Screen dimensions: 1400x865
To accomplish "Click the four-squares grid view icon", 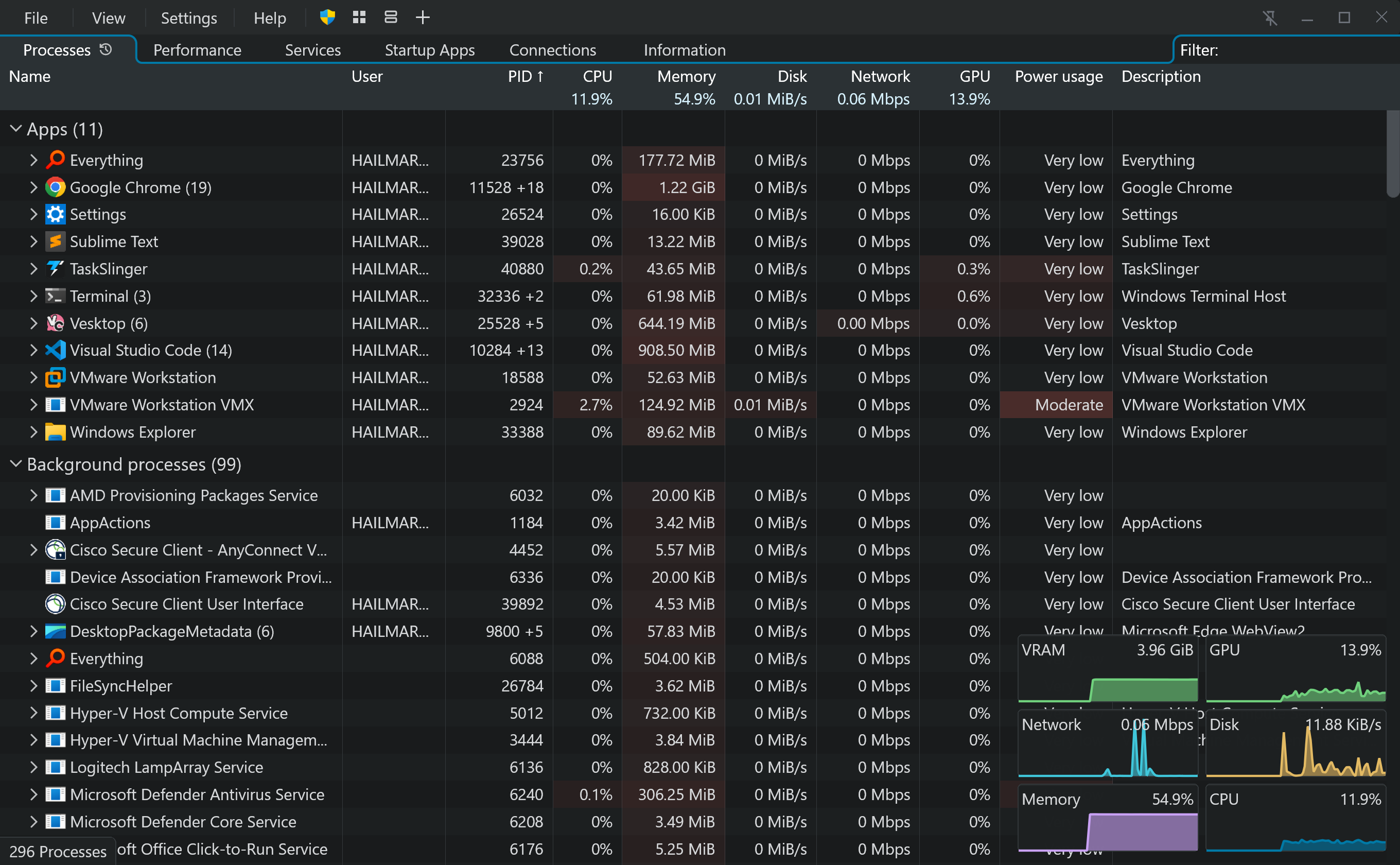I will (359, 18).
